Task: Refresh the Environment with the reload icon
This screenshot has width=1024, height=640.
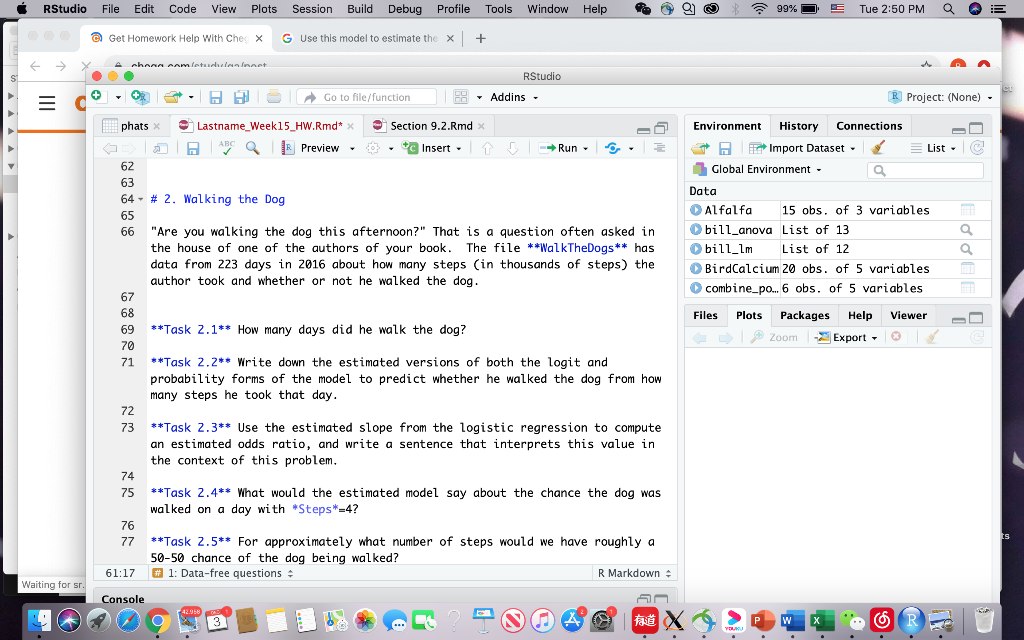Action: pos(979,147)
